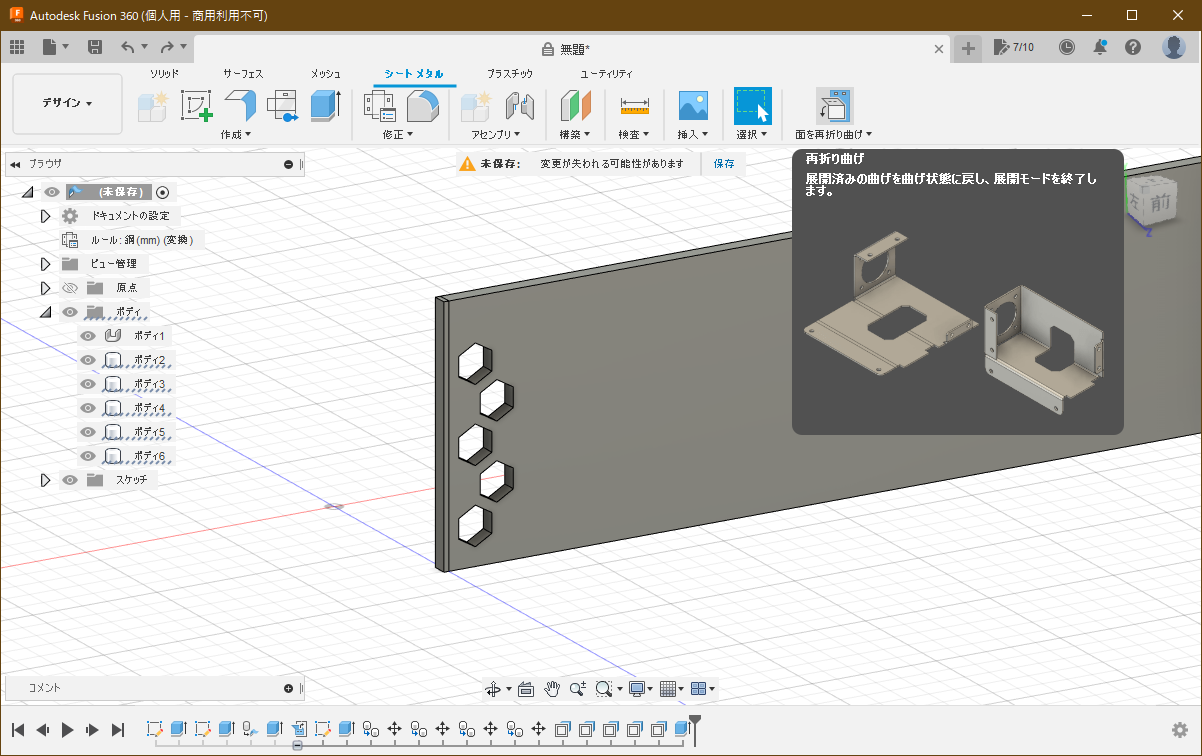
Task: Open the 構築 dropdown menu
Action: pyautogui.click(x=575, y=134)
